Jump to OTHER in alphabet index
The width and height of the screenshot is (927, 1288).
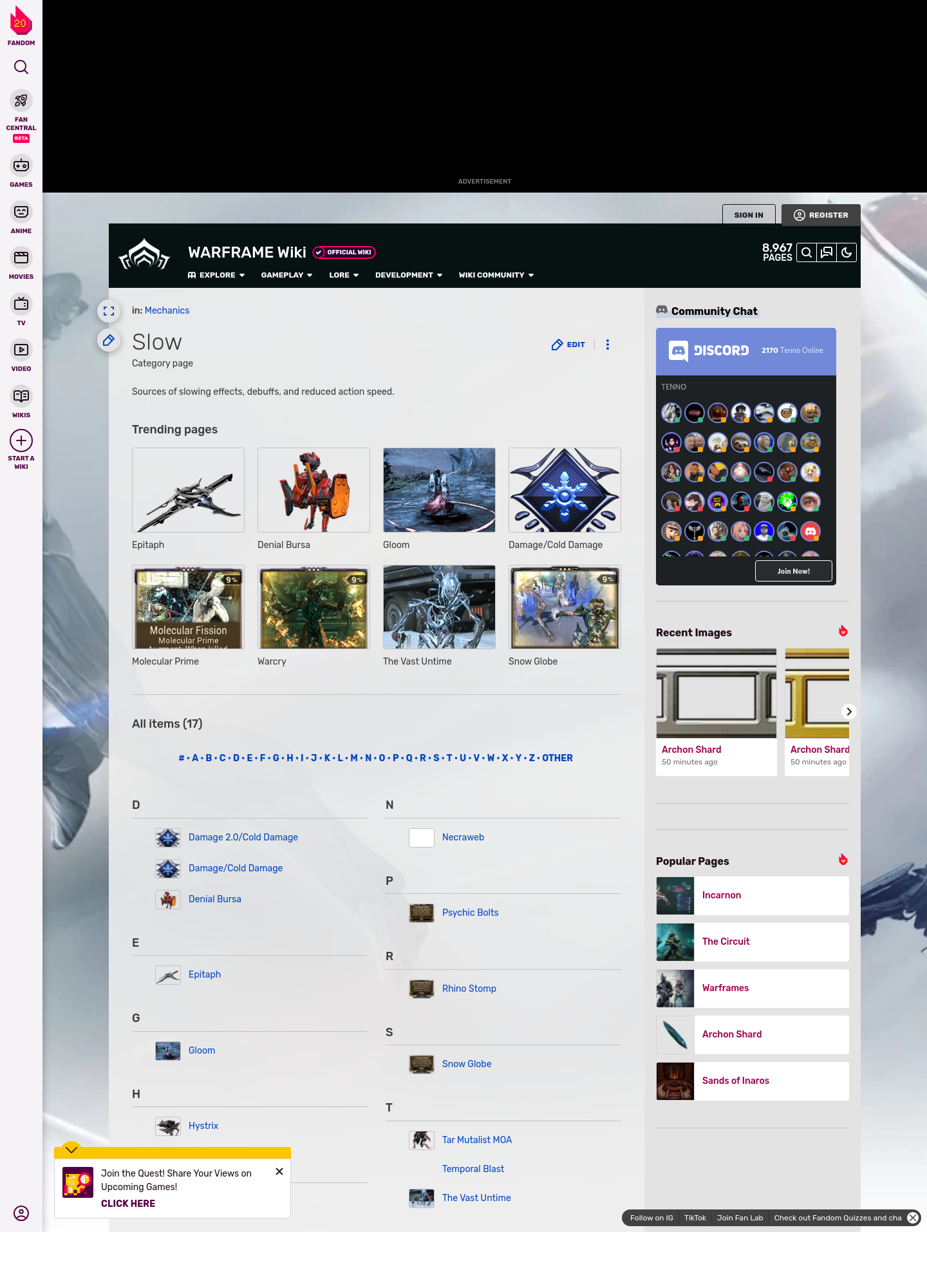557,758
